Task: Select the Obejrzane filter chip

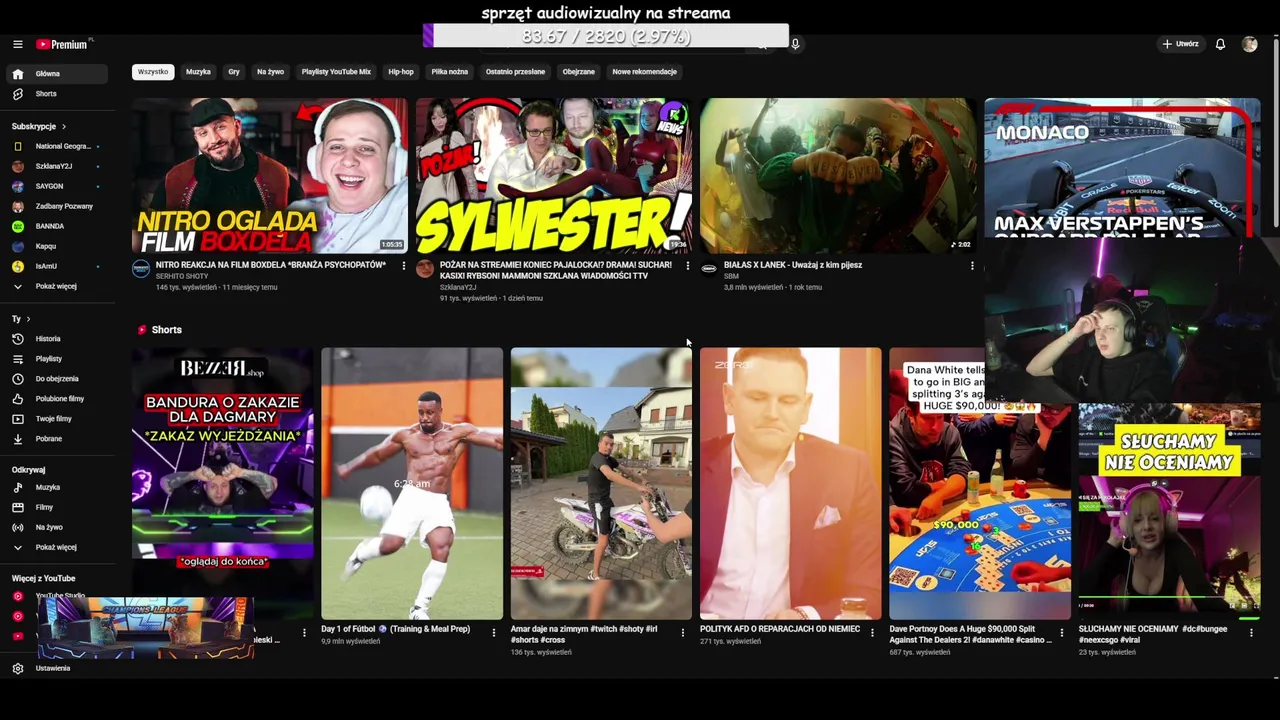Action: (578, 72)
